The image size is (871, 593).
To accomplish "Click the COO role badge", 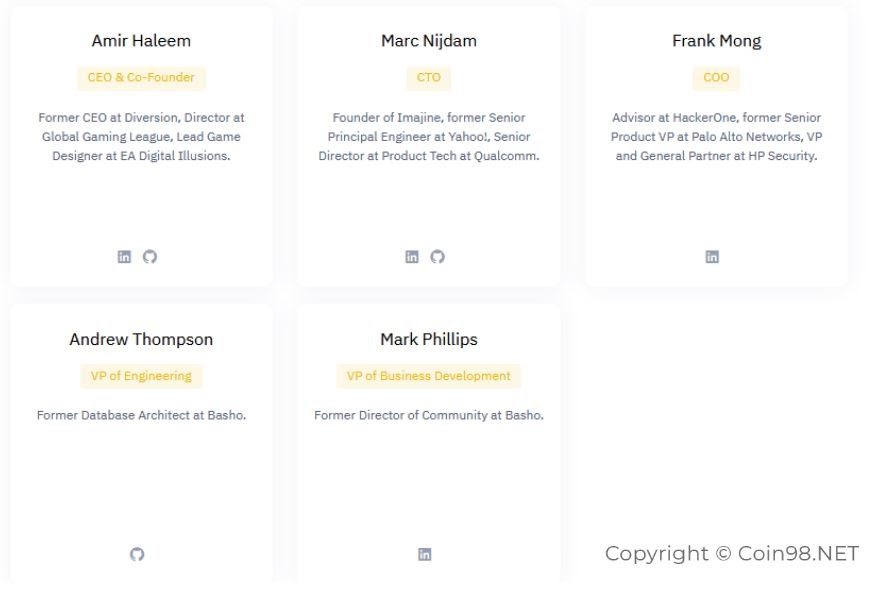I will 716,78.
